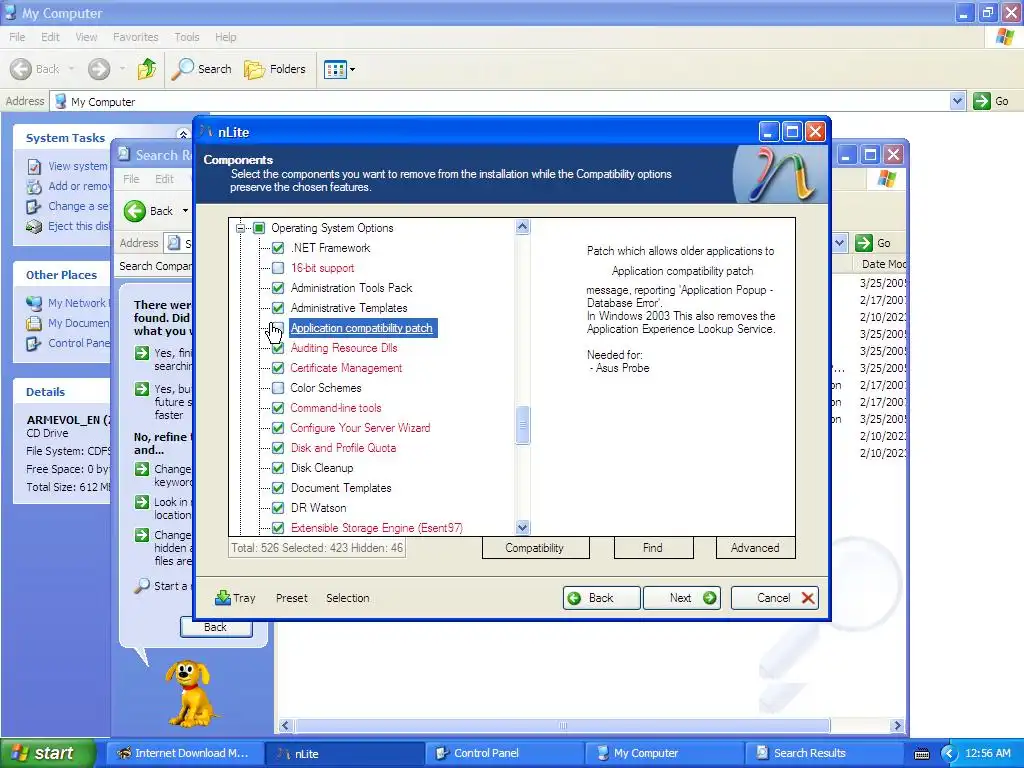The height and width of the screenshot is (768, 1024).
Task: Open the Help menu in My Computer
Action: pos(226,37)
